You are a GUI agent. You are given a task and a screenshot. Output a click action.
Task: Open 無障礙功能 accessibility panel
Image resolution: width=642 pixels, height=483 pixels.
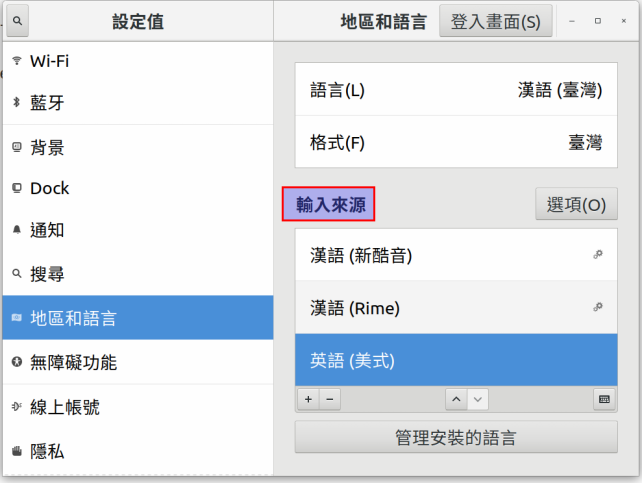138,362
